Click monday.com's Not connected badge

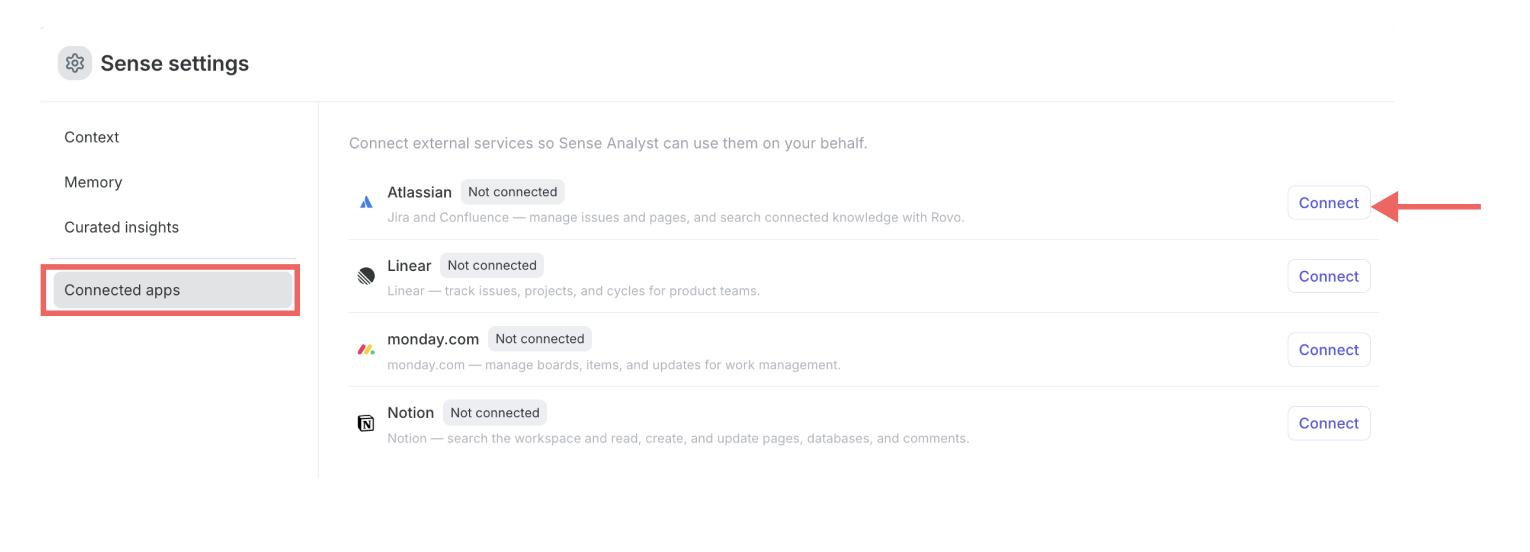540,339
